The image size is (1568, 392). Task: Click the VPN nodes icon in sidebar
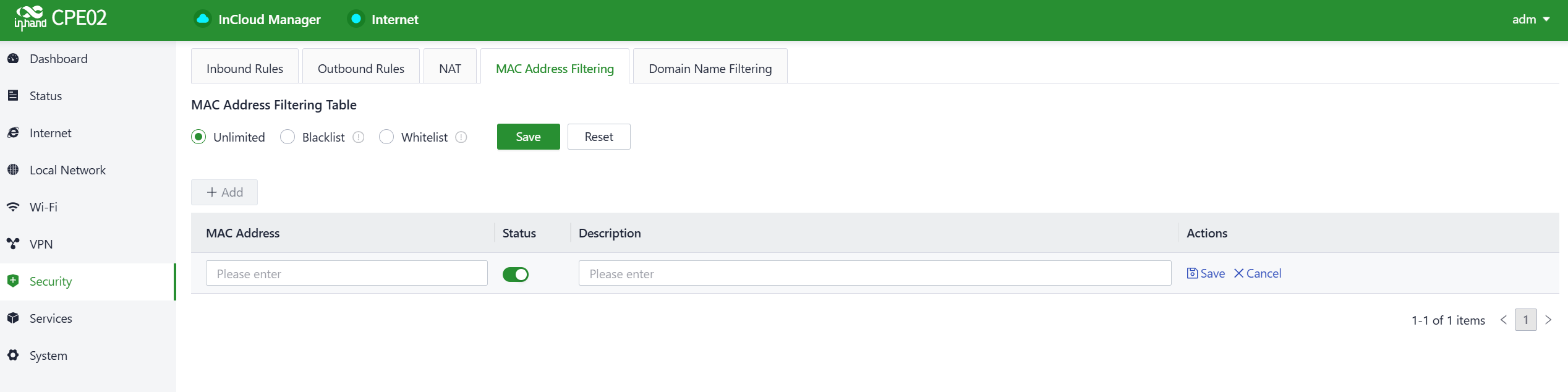tap(13, 244)
